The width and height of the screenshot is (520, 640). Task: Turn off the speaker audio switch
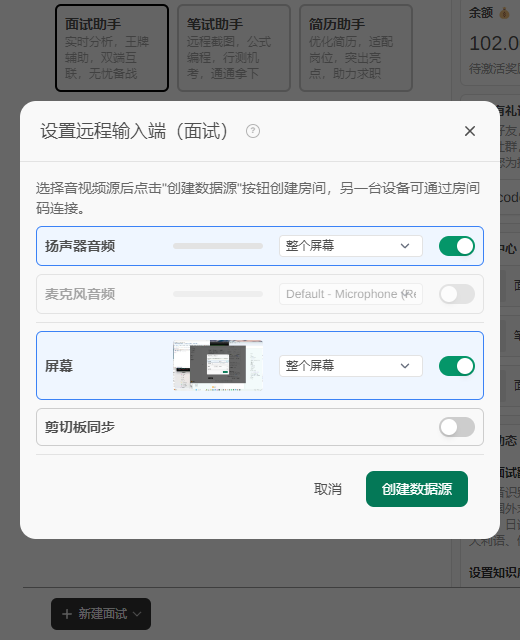tap(457, 246)
